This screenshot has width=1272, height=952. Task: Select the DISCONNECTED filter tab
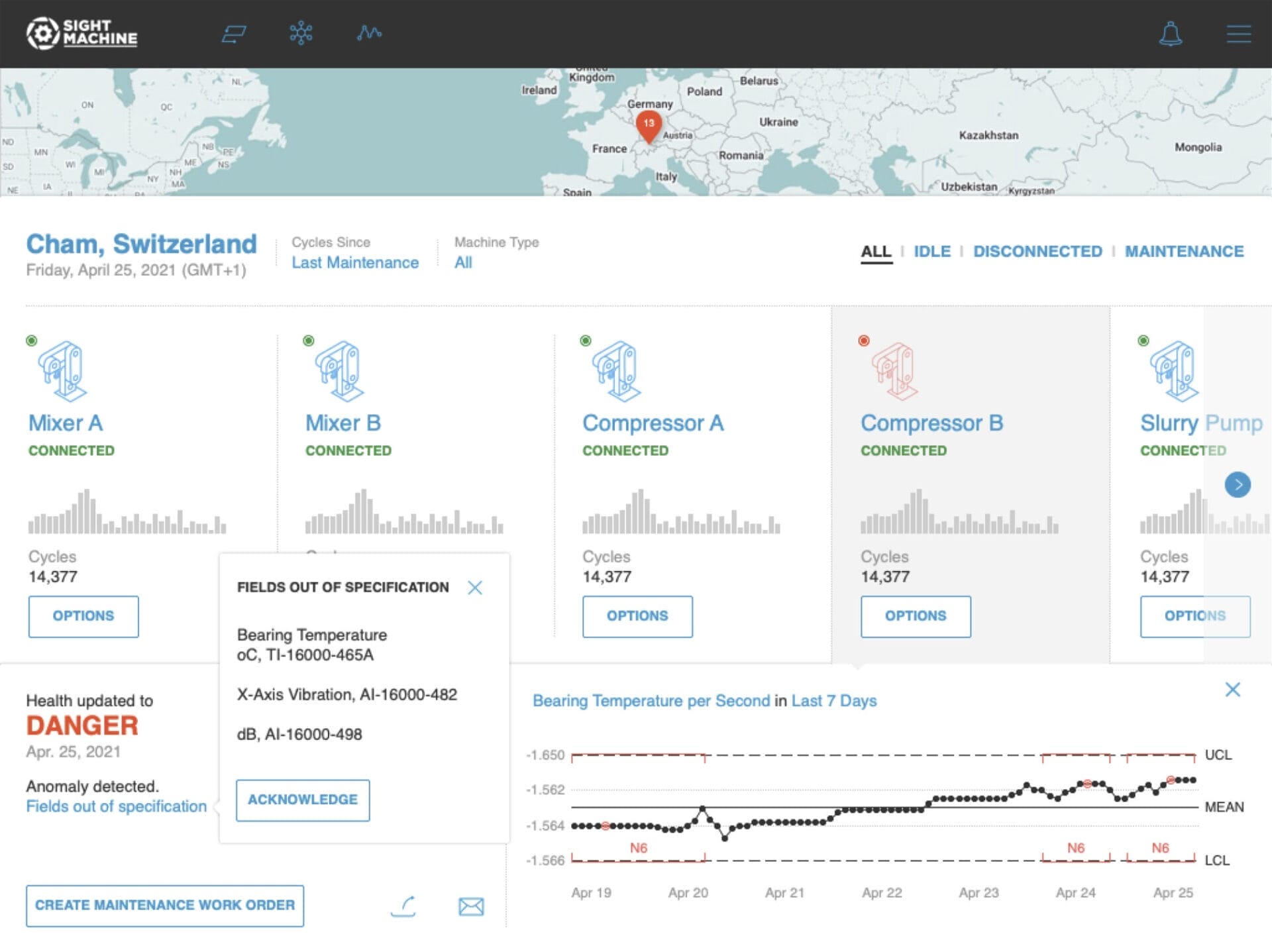[1037, 252]
